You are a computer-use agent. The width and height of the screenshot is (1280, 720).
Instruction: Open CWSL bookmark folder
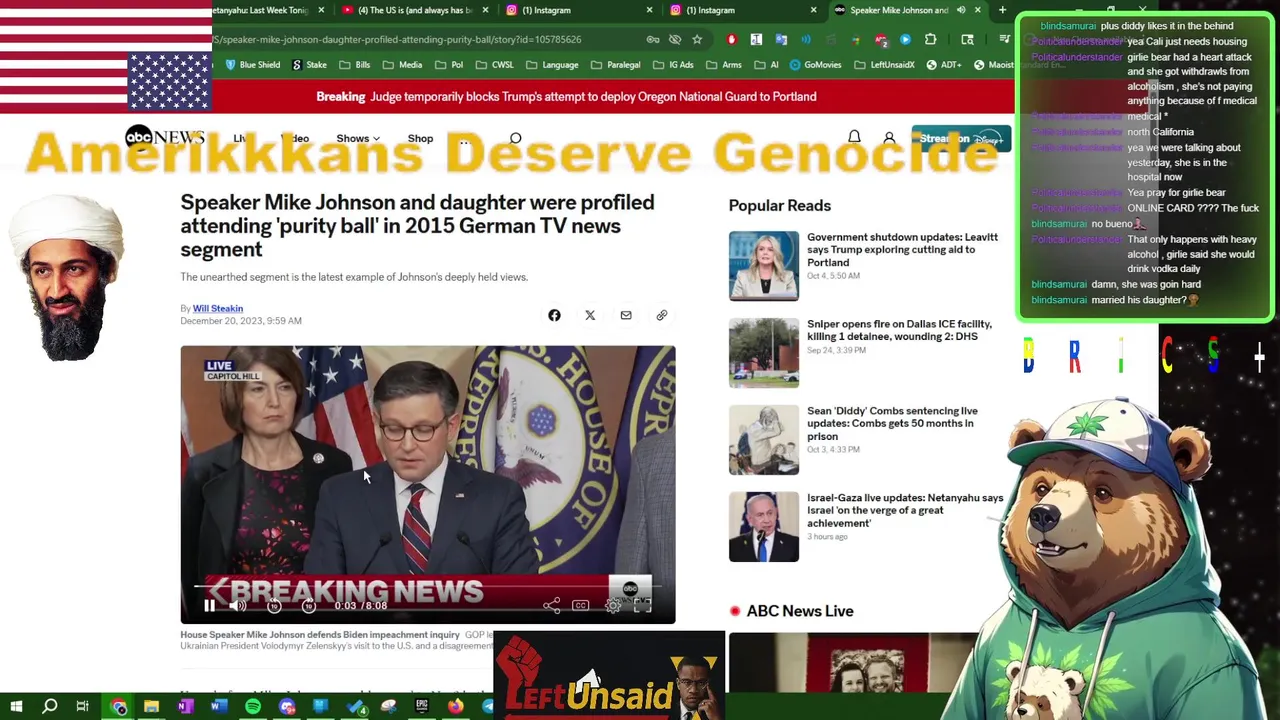(495, 65)
